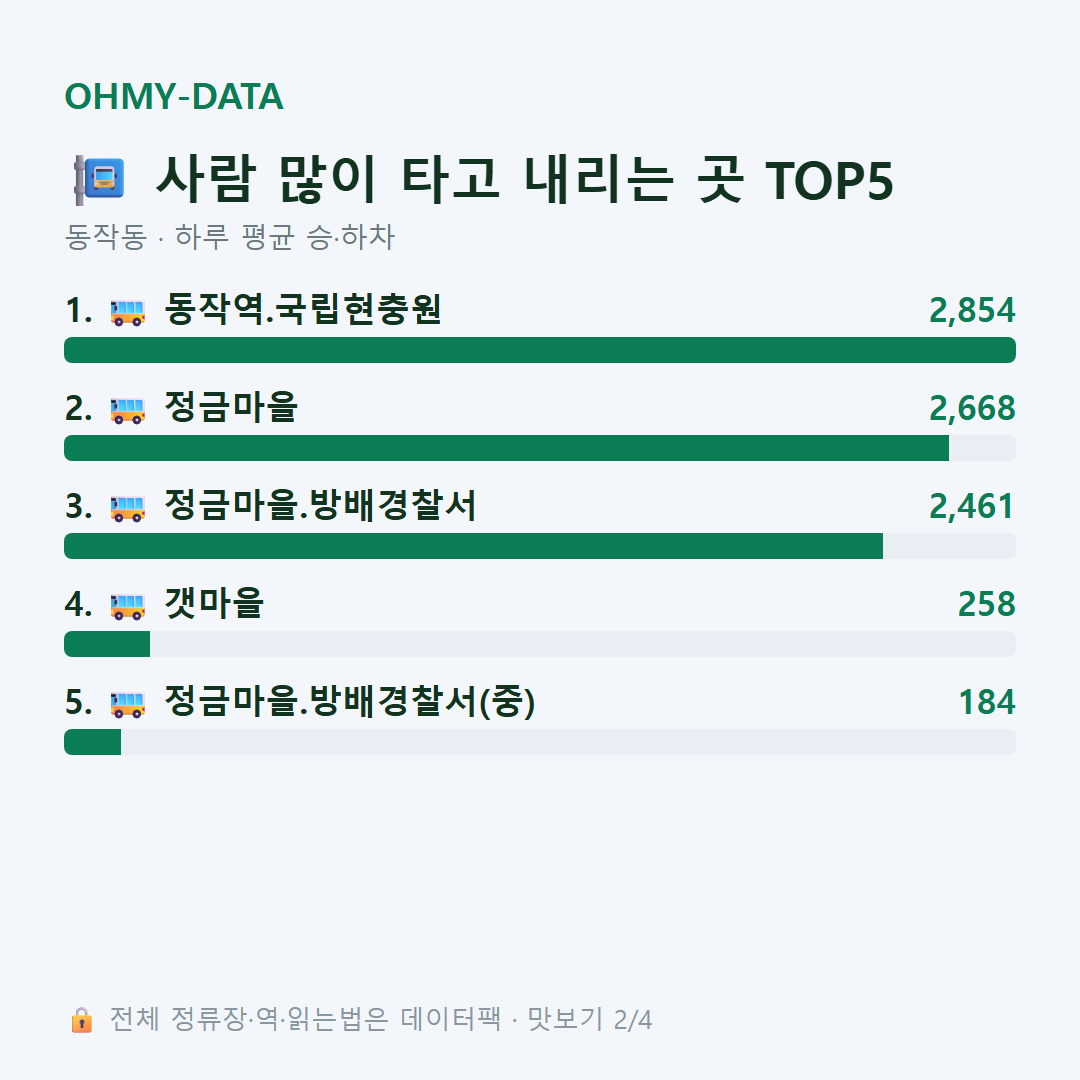Click the OHMY-DATA brand label
The width and height of the screenshot is (1080, 1080).
pyautogui.click(x=174, y=96)
